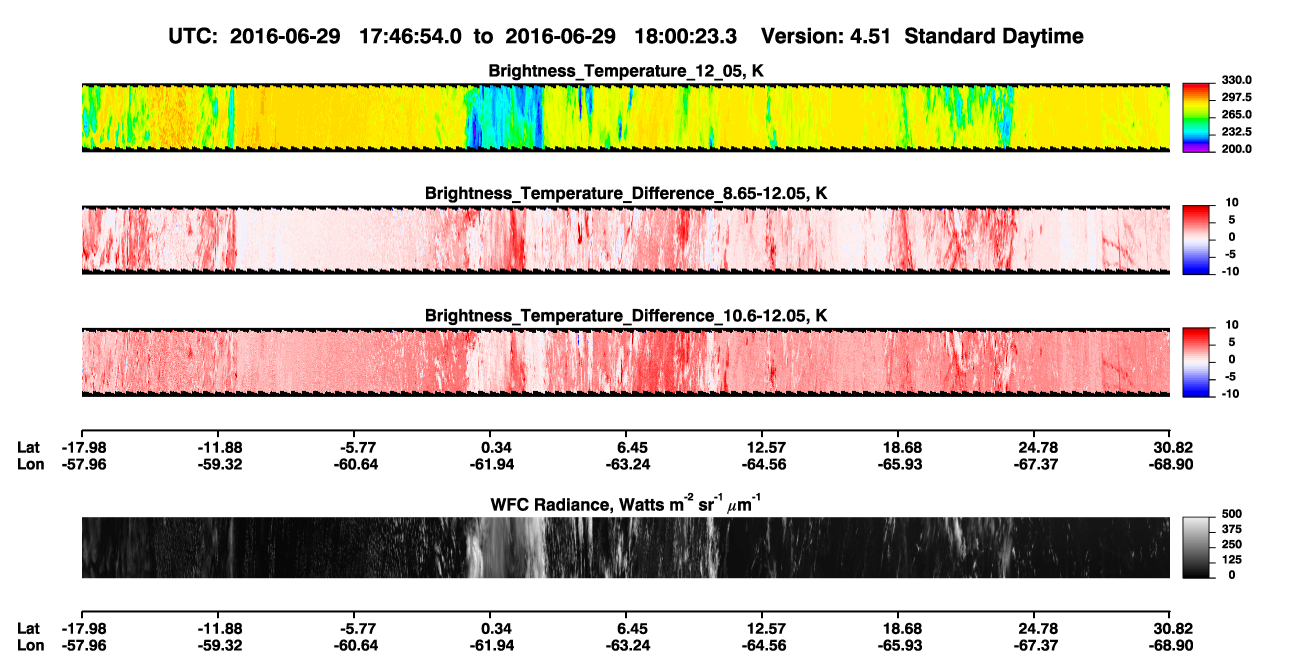Click the 12.05 brightness temperature image strip
Screen dimensions: 1300x667
tap(626, 117)
